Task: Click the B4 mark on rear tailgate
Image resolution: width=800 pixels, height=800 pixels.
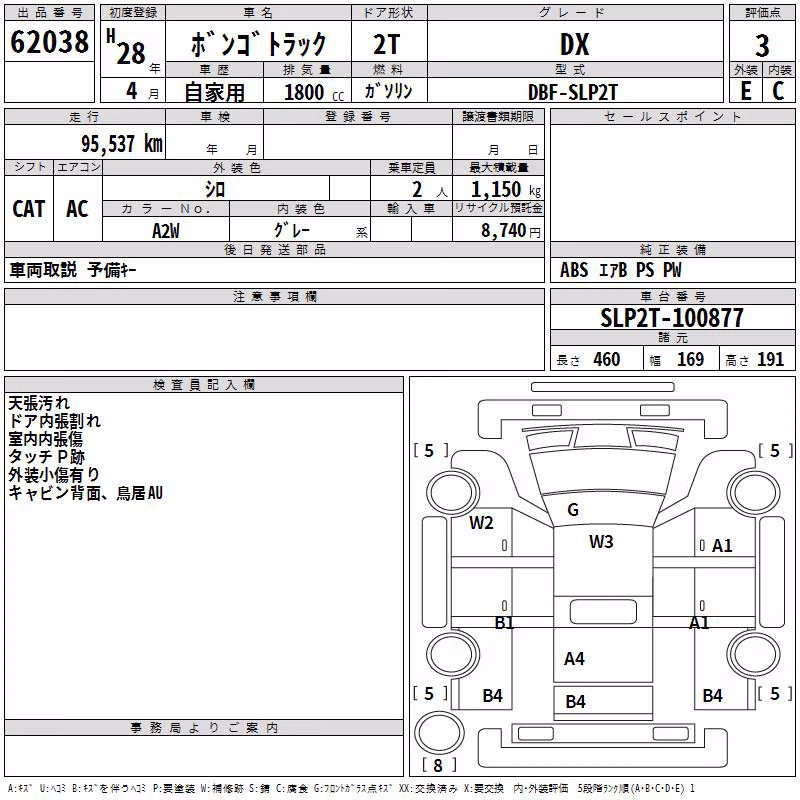Action: click(x=576, y=702)
